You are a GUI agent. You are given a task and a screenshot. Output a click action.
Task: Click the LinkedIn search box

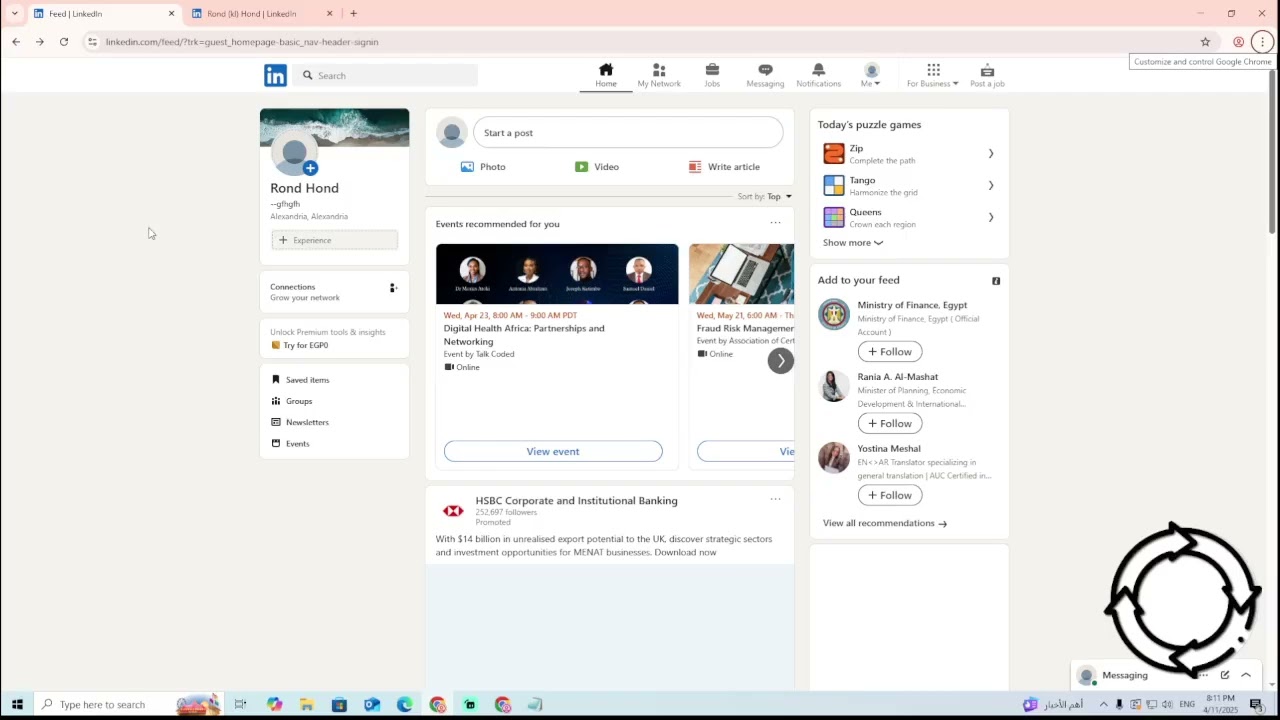385,75
